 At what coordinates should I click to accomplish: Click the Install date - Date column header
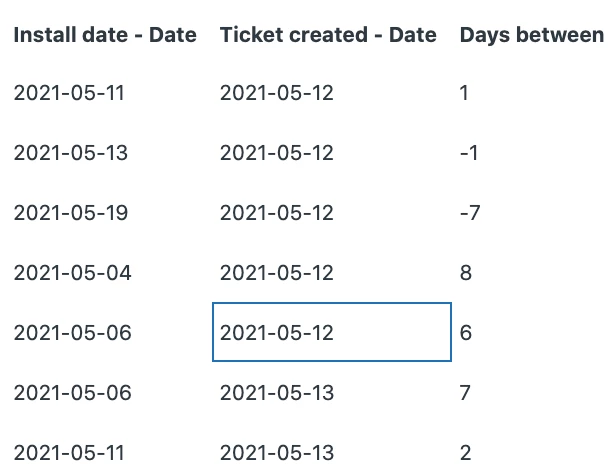pyautogui.click(x=105, y=35)
